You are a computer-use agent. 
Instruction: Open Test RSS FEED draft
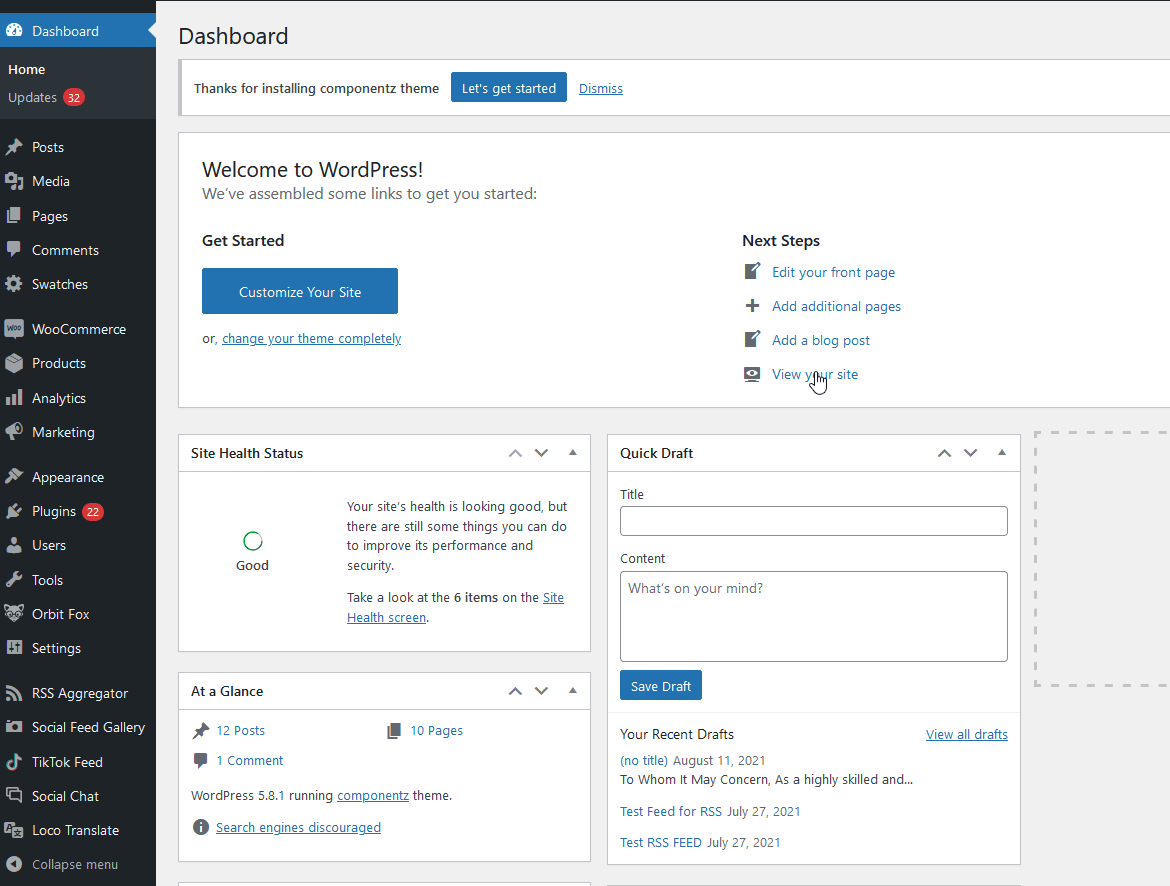(x=661, y=843)
